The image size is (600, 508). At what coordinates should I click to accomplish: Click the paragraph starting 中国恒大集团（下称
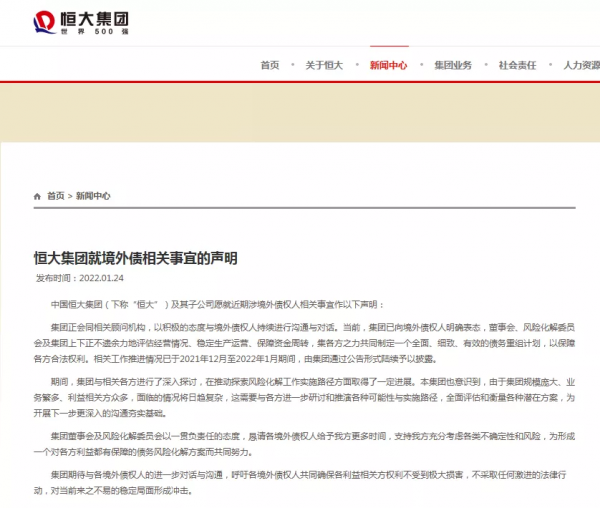[217, 304]
